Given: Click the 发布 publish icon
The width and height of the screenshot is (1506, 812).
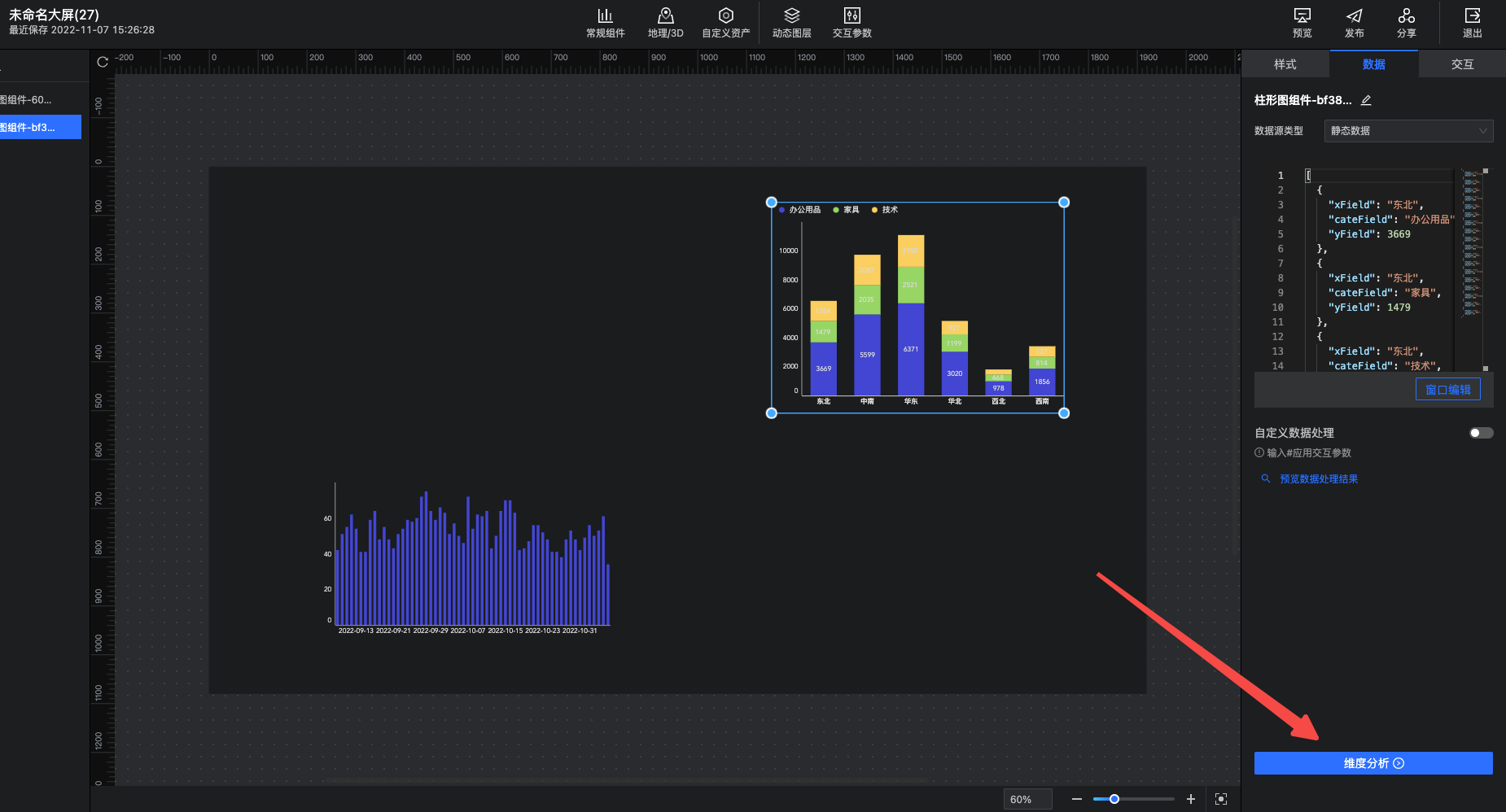Looking at the screenshot, I should [x=1354, y=23].
